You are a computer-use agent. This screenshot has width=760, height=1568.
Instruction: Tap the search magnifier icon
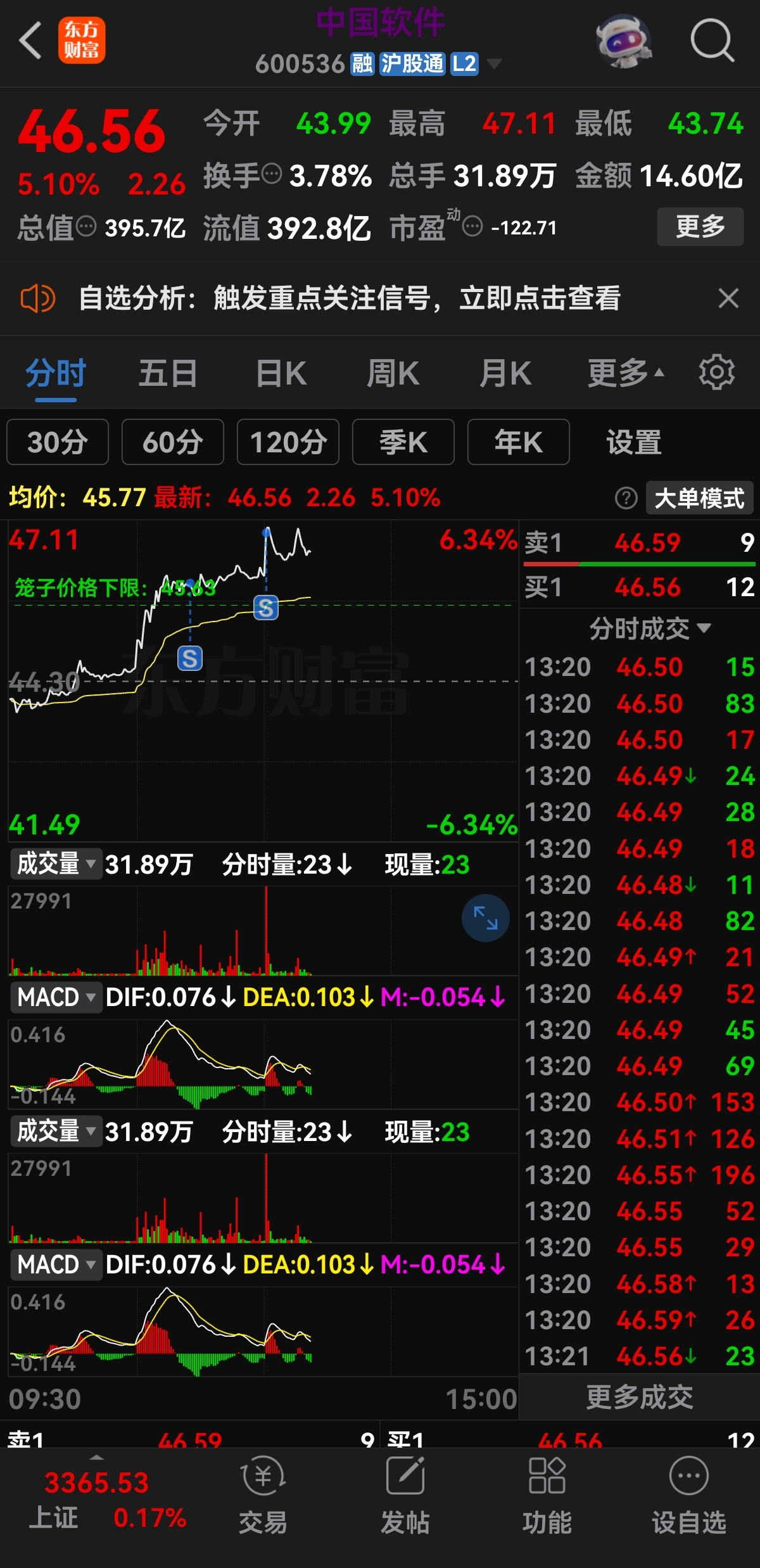point(712,41)
